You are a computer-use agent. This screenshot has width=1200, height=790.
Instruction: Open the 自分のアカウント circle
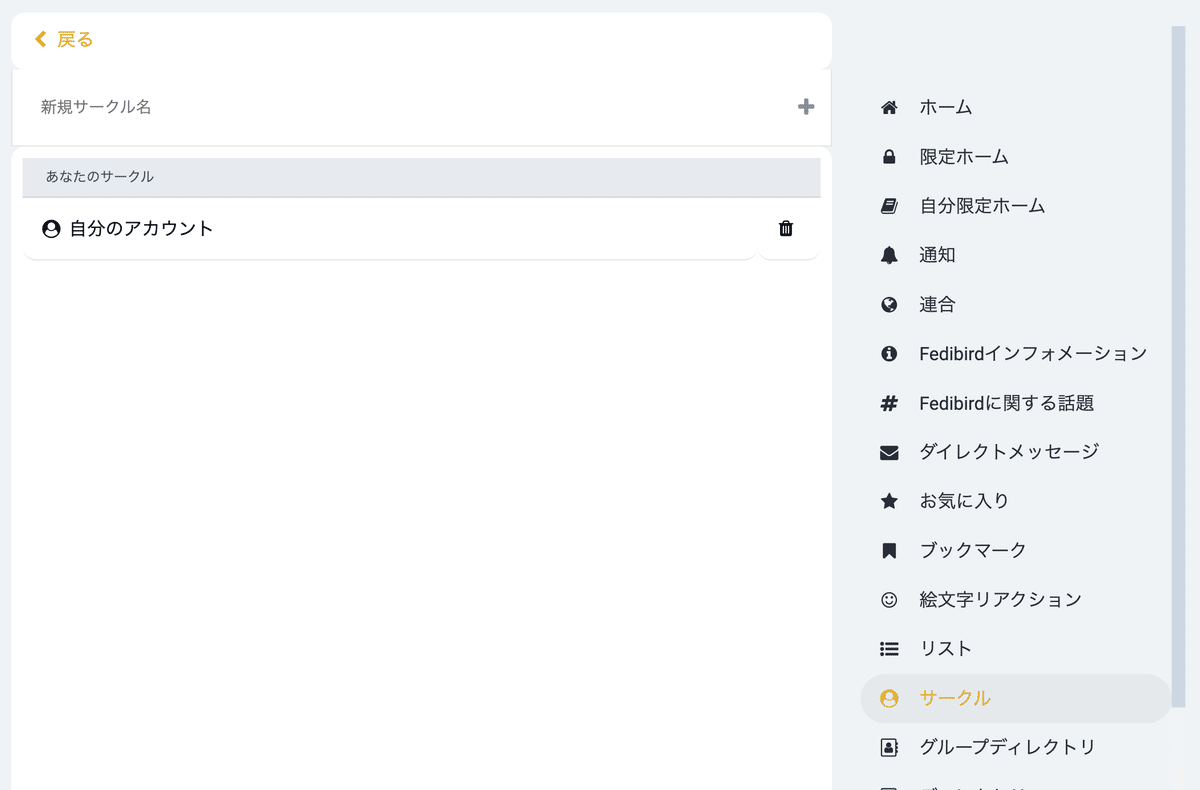coord(140,229)
